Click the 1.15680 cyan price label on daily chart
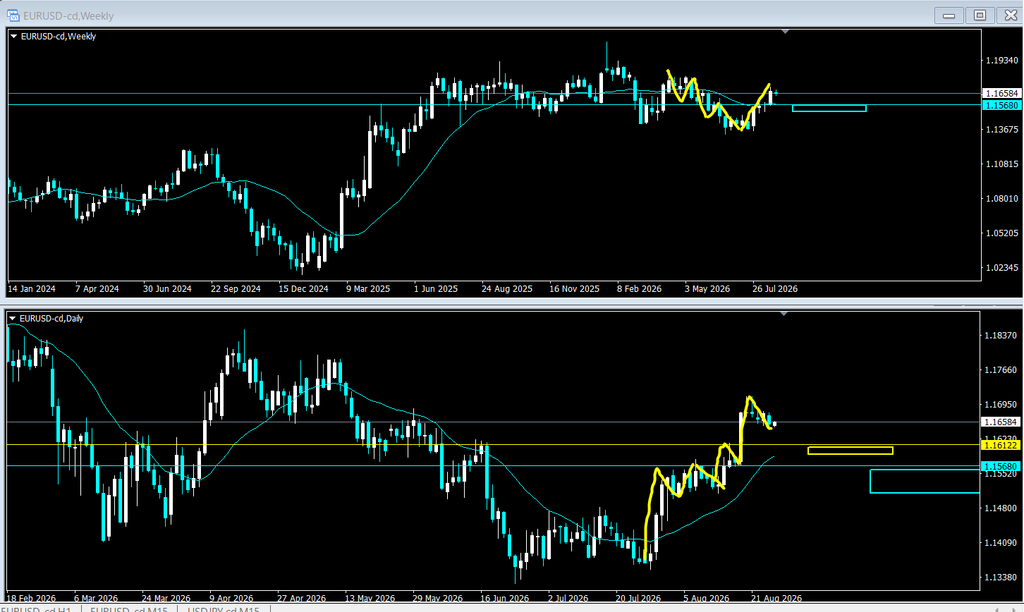Viewport: 1024px width, 612px height. tap(1001, 466)
